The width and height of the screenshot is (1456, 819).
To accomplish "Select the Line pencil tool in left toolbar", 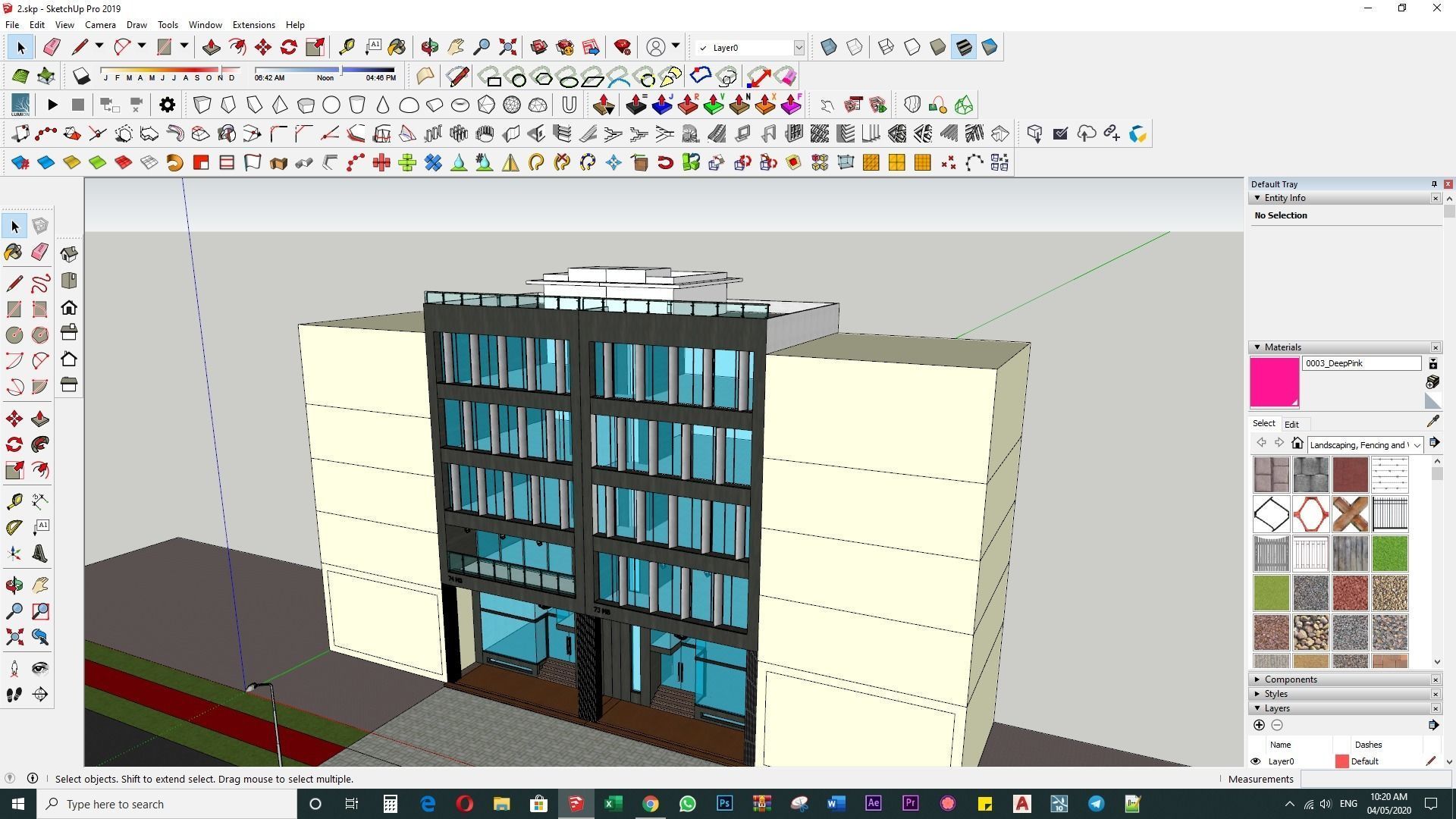I will pyautogui.click(x=14, y=284).
